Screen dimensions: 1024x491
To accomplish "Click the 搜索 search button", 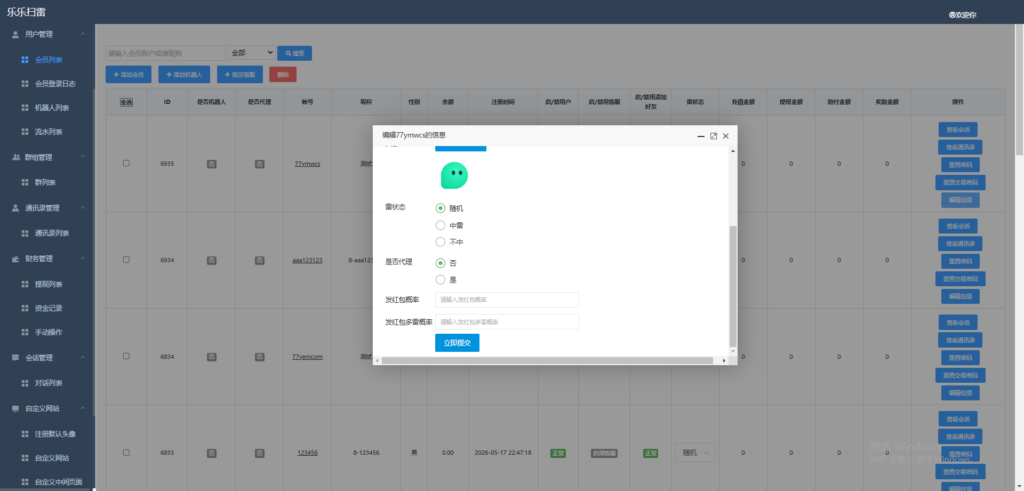I will [295, 53].
